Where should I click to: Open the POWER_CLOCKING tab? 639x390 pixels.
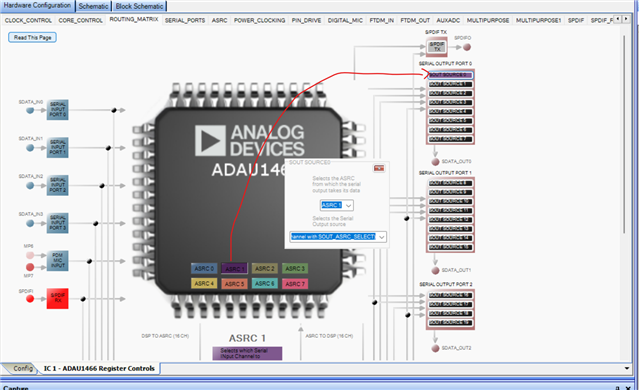(259, 20)
